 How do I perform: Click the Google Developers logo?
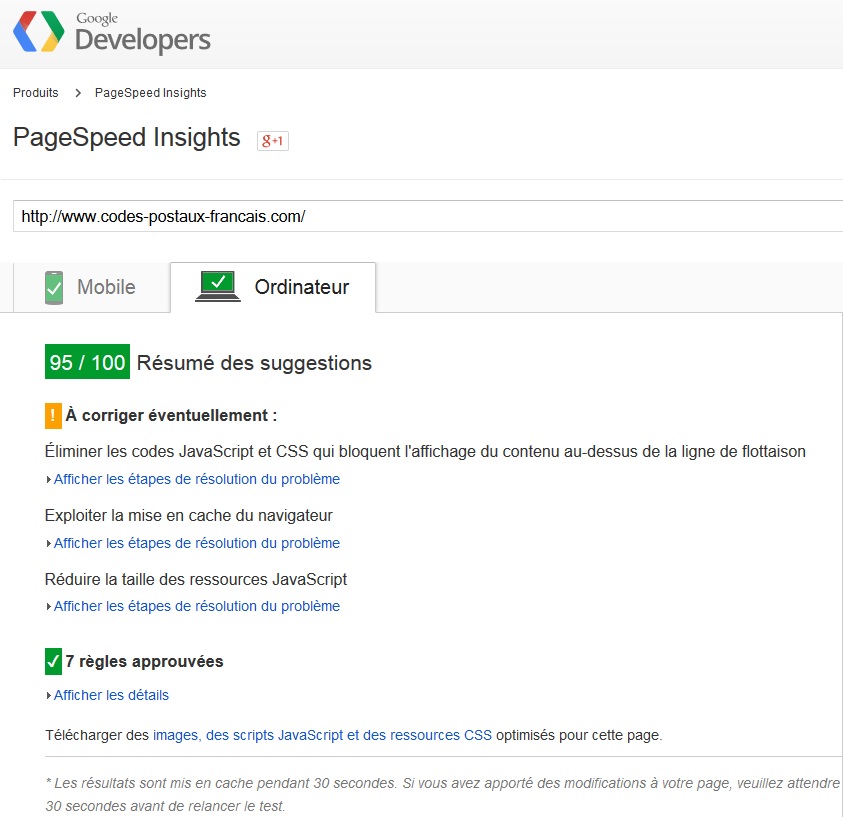coord(111,32)
